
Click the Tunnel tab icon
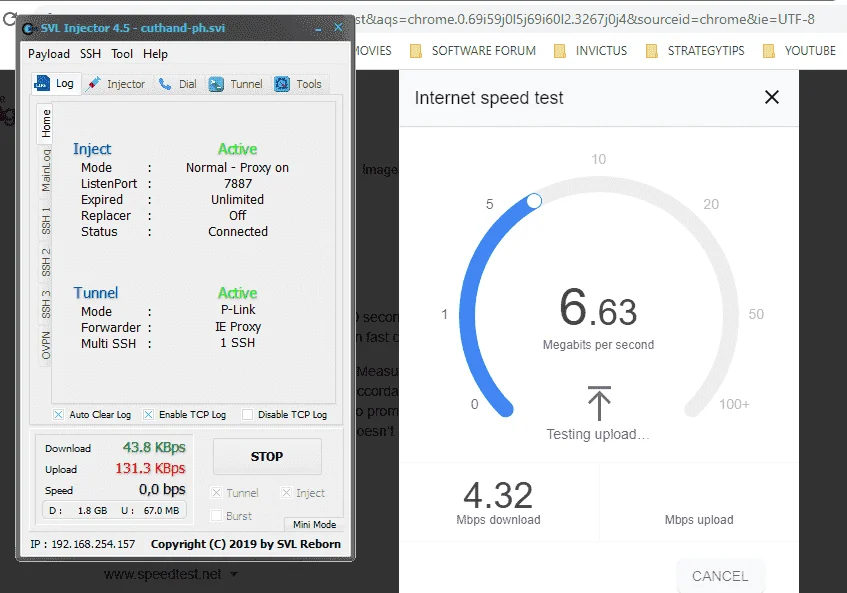(x=216, y=84)
